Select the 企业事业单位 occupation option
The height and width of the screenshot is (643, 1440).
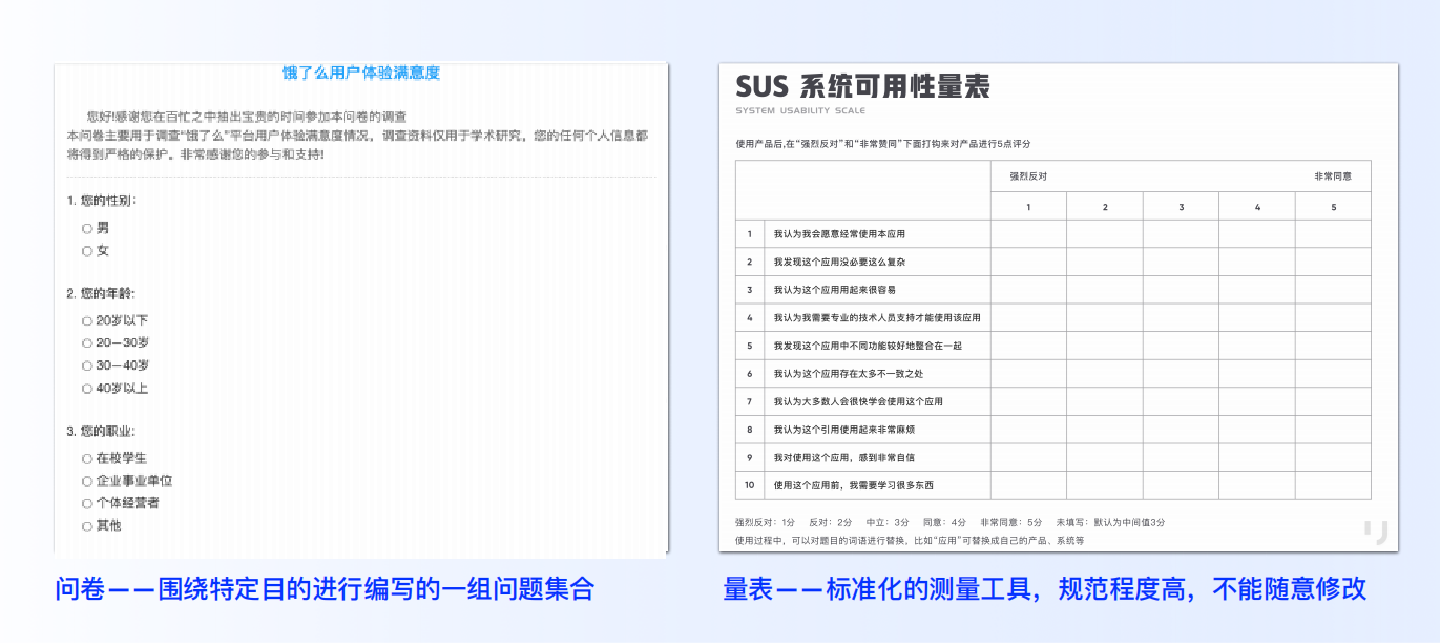pyautogui.click(x=88, y=481)
